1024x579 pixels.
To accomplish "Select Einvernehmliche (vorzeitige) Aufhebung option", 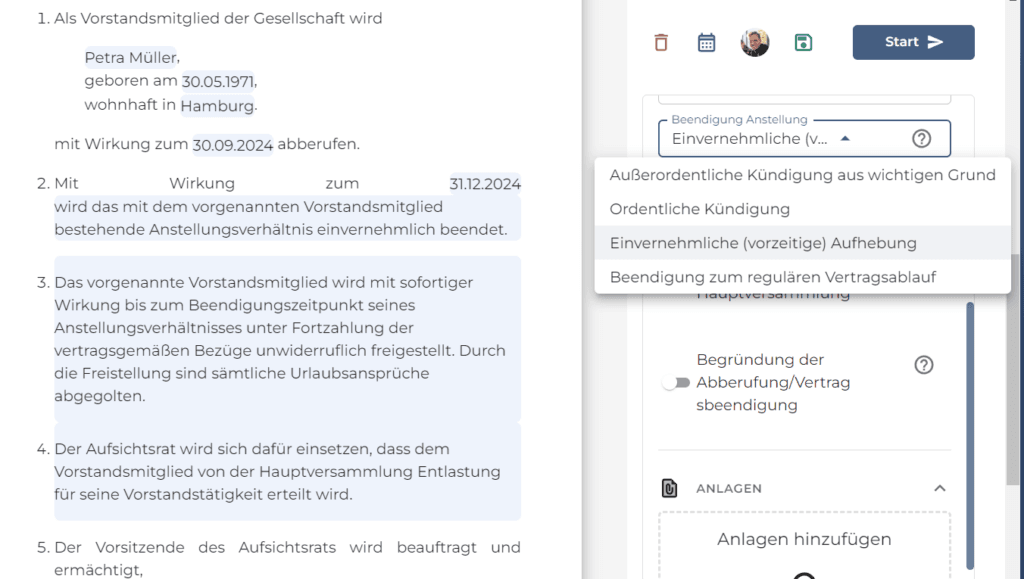I will pos(803,243).
